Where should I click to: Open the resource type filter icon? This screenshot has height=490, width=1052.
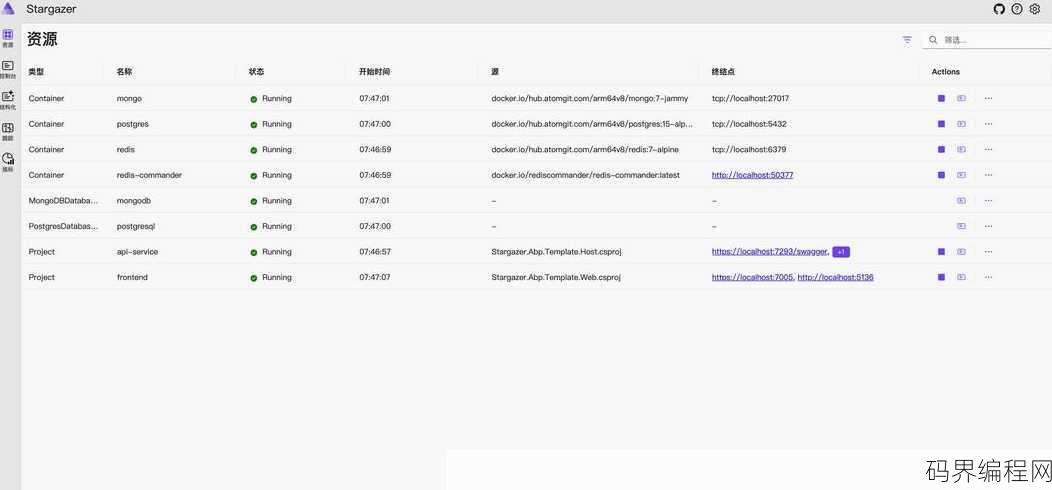907,40
